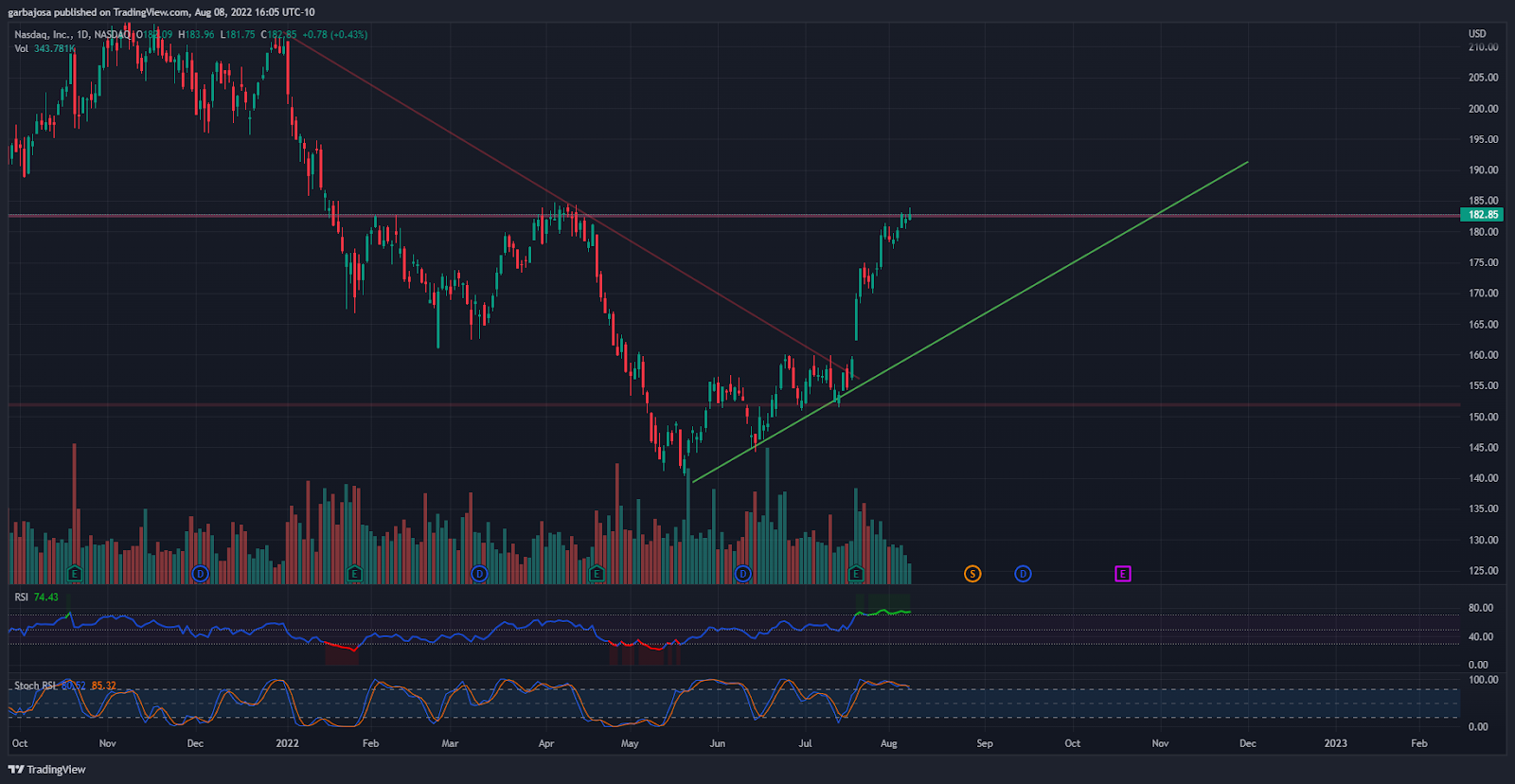The image size is (1515, 784).
Task: Select the current price label 182.85
Action: coord(1483,215)
